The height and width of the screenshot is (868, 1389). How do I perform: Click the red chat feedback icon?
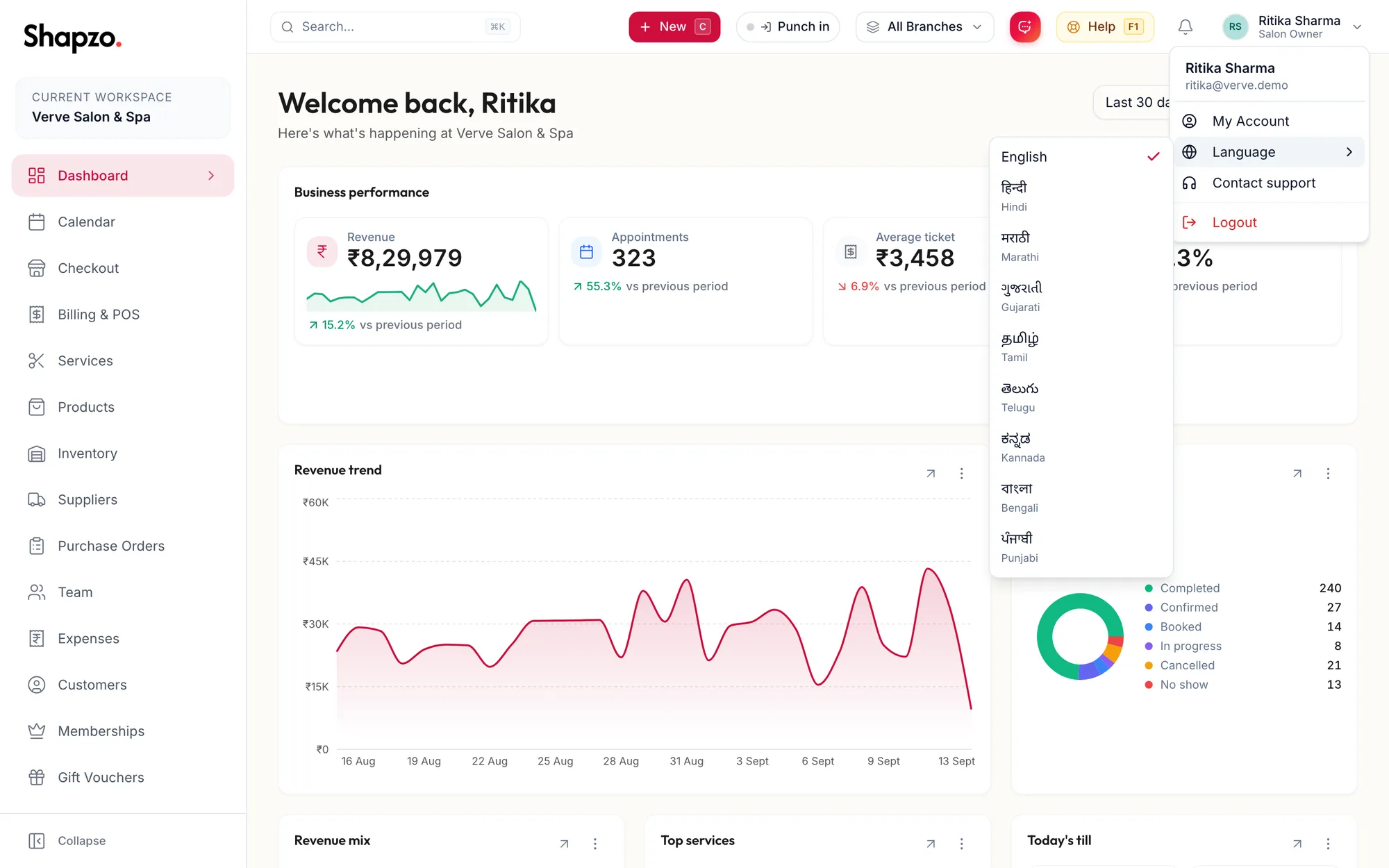1025,27
